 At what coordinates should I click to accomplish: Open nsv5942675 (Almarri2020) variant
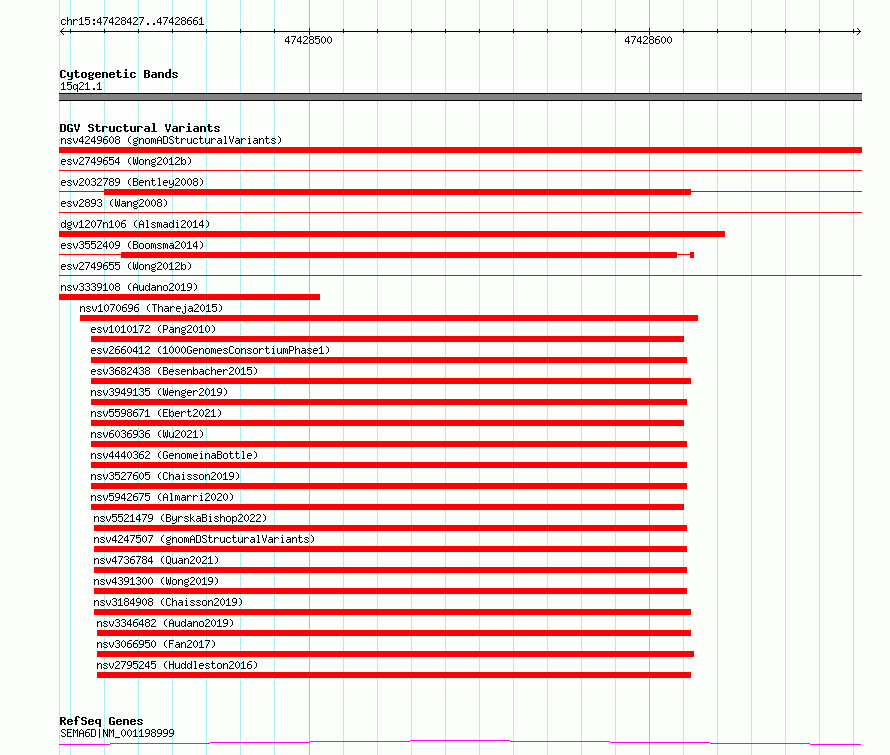[x=162, y=497]
